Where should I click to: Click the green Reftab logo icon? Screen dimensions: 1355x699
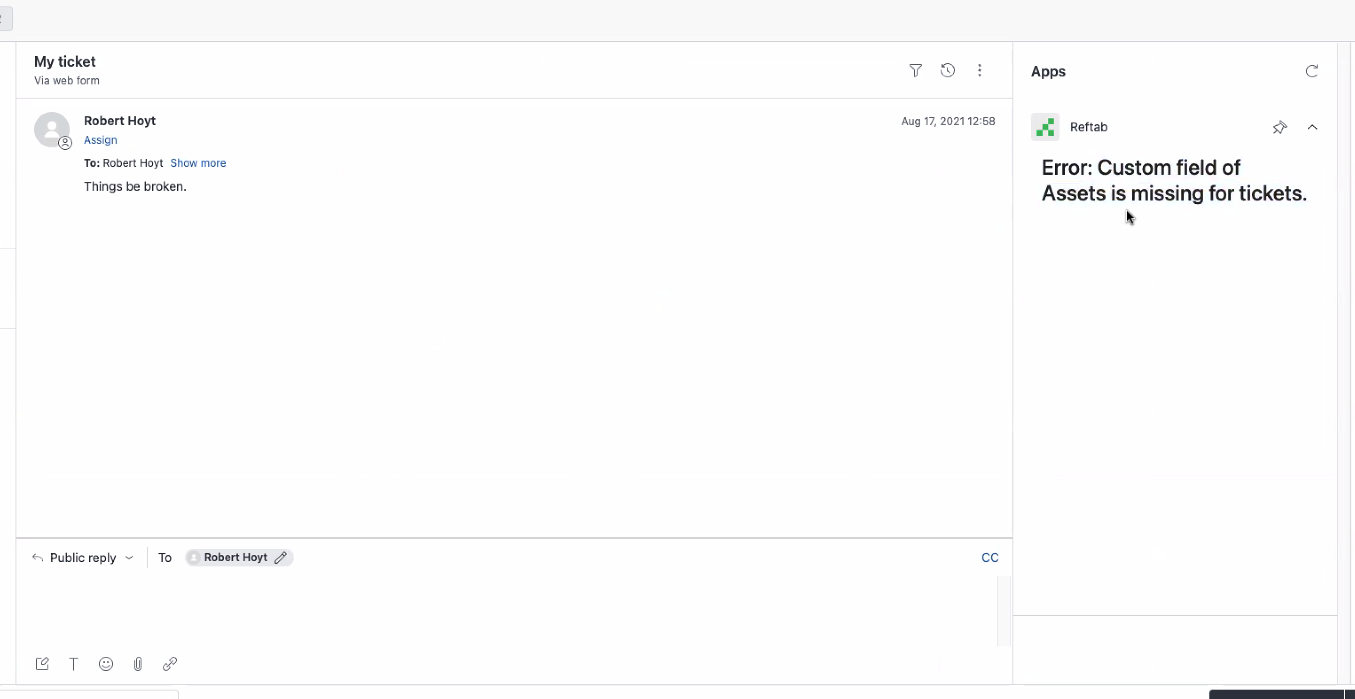point(1045,127)
